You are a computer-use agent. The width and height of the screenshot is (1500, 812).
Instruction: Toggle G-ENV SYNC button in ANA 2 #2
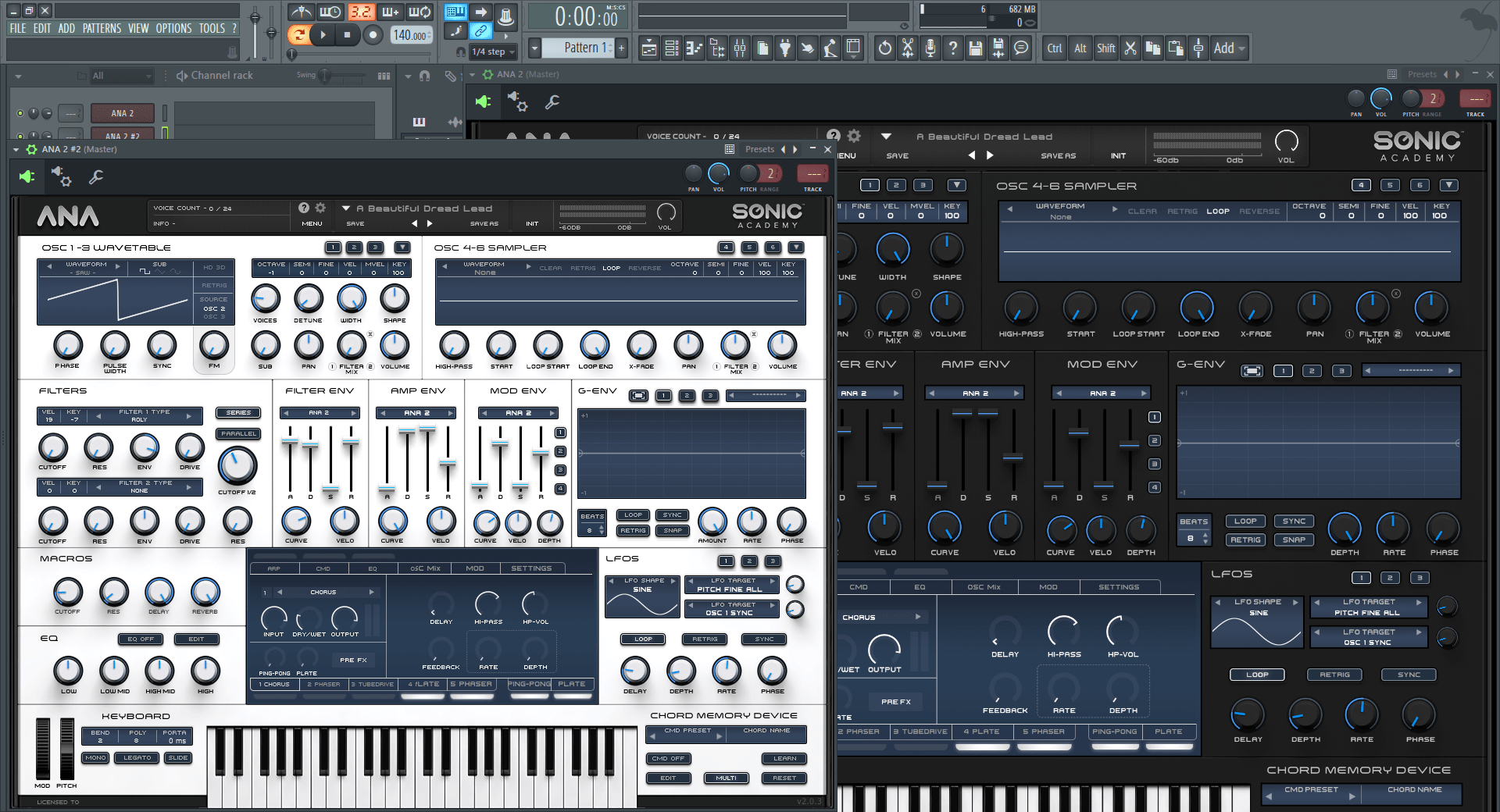[x=673, y=515]
